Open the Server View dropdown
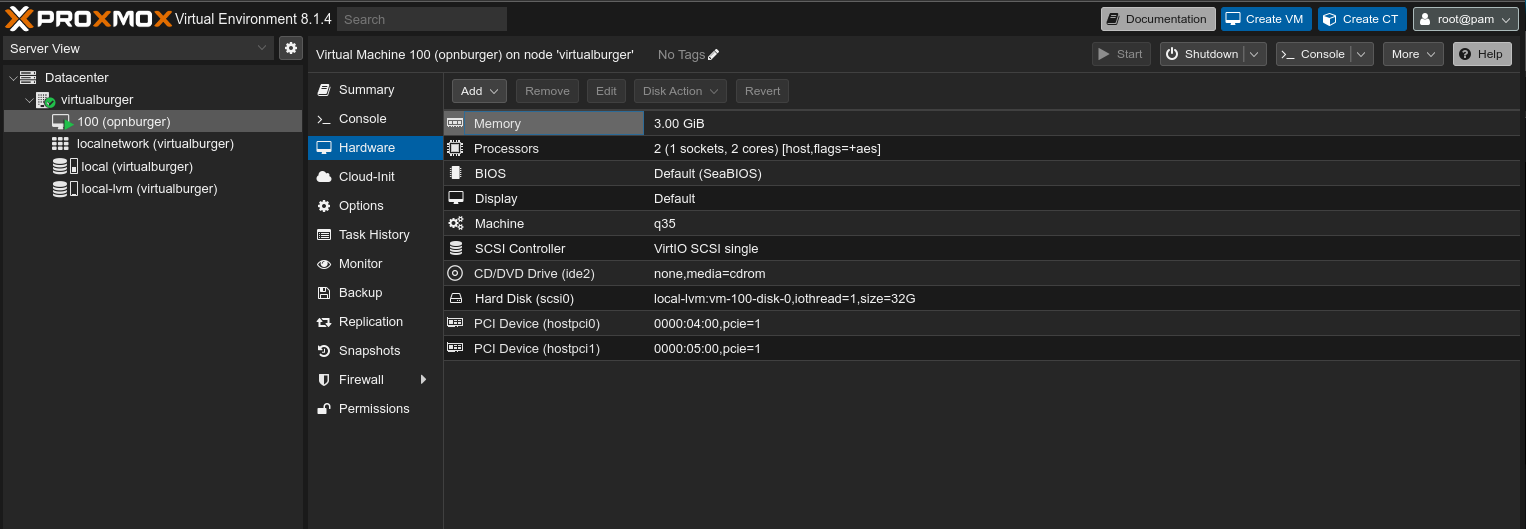This screenshot has width=1526, height=529. click(138, 48)
